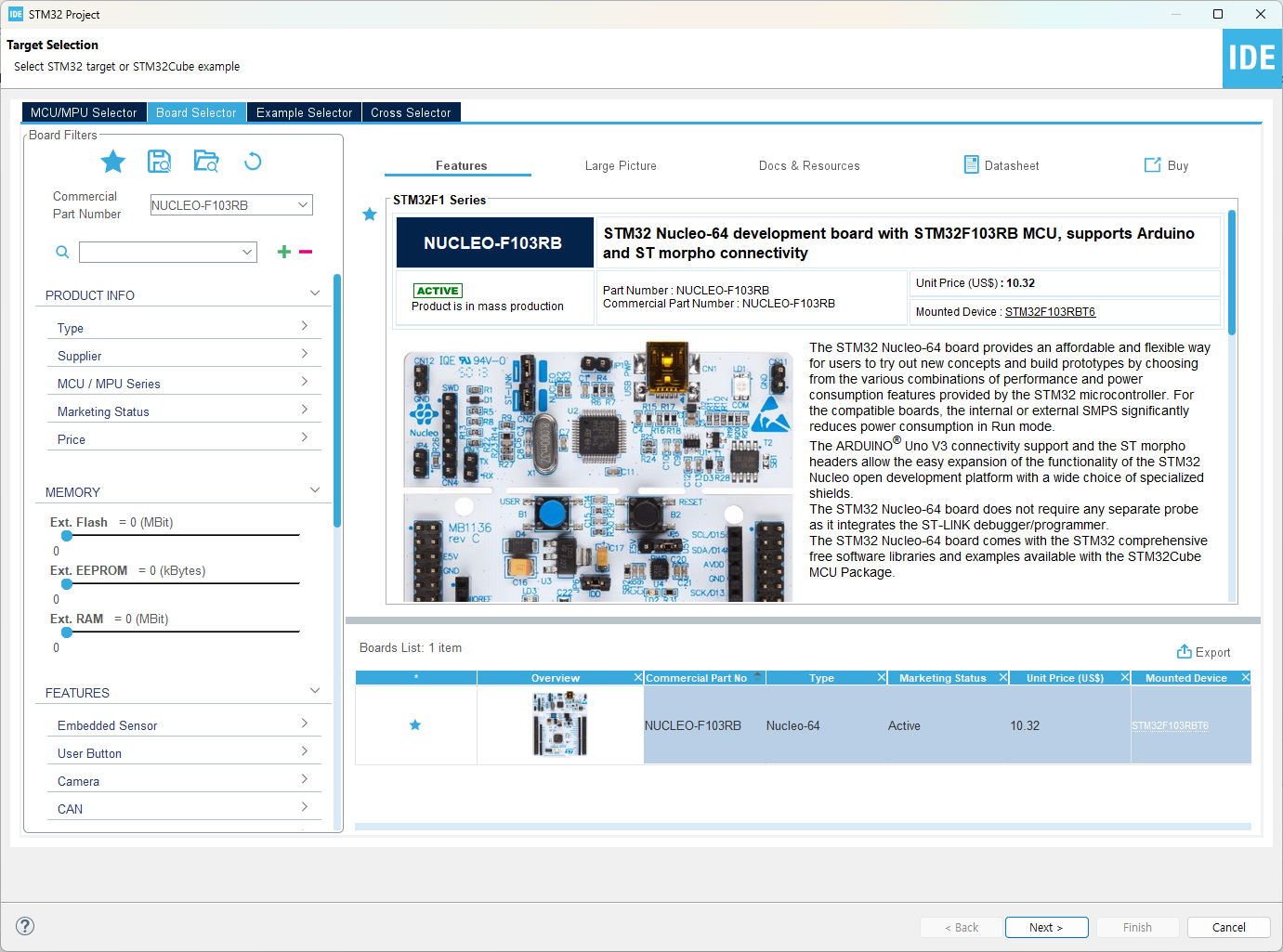Image resolution: width=1283 pixels, height=952 pixels.
Task: Collapse MEMORY section
Action: 315,490
